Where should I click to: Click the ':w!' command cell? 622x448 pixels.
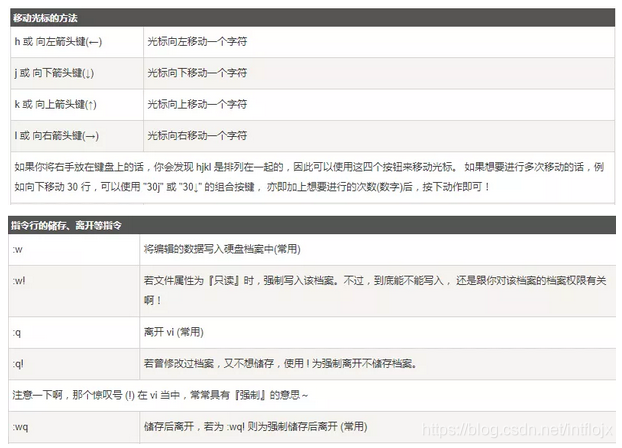click(74, 291)
